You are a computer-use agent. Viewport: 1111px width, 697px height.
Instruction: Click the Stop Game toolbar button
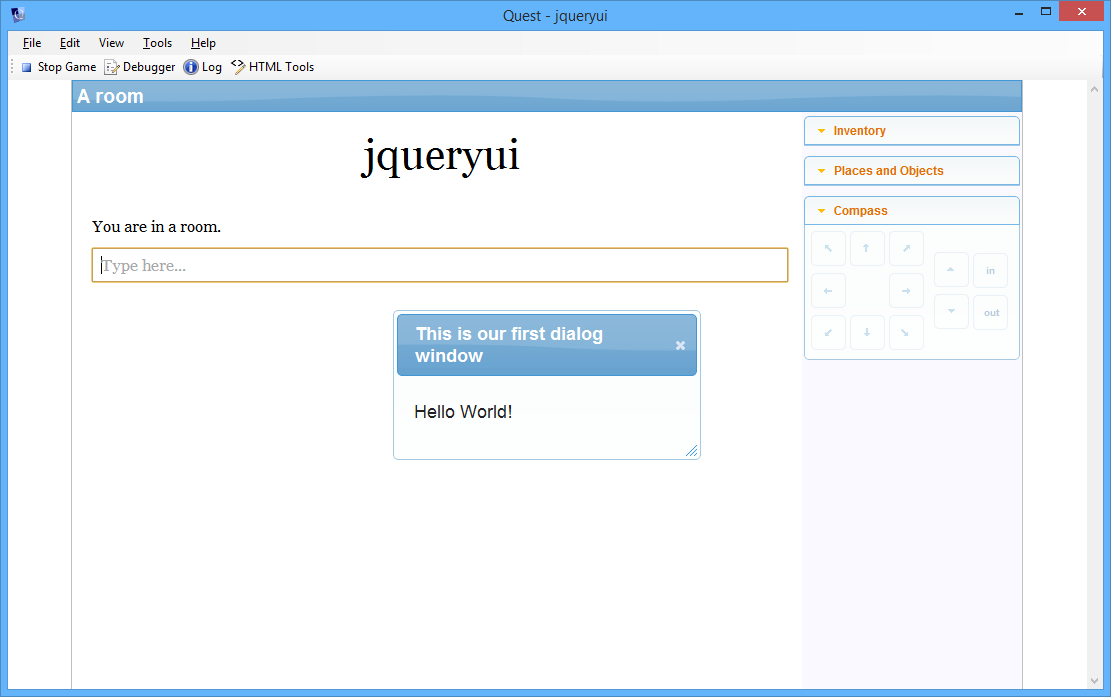pos(58,67)
